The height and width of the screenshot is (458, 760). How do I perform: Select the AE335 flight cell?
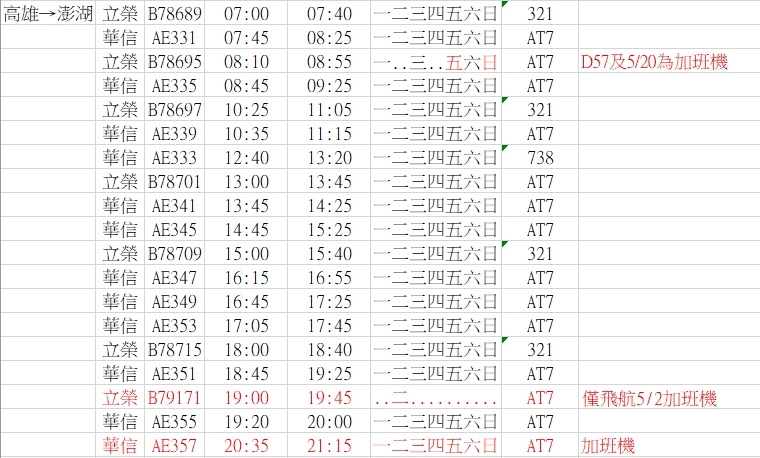174,86
